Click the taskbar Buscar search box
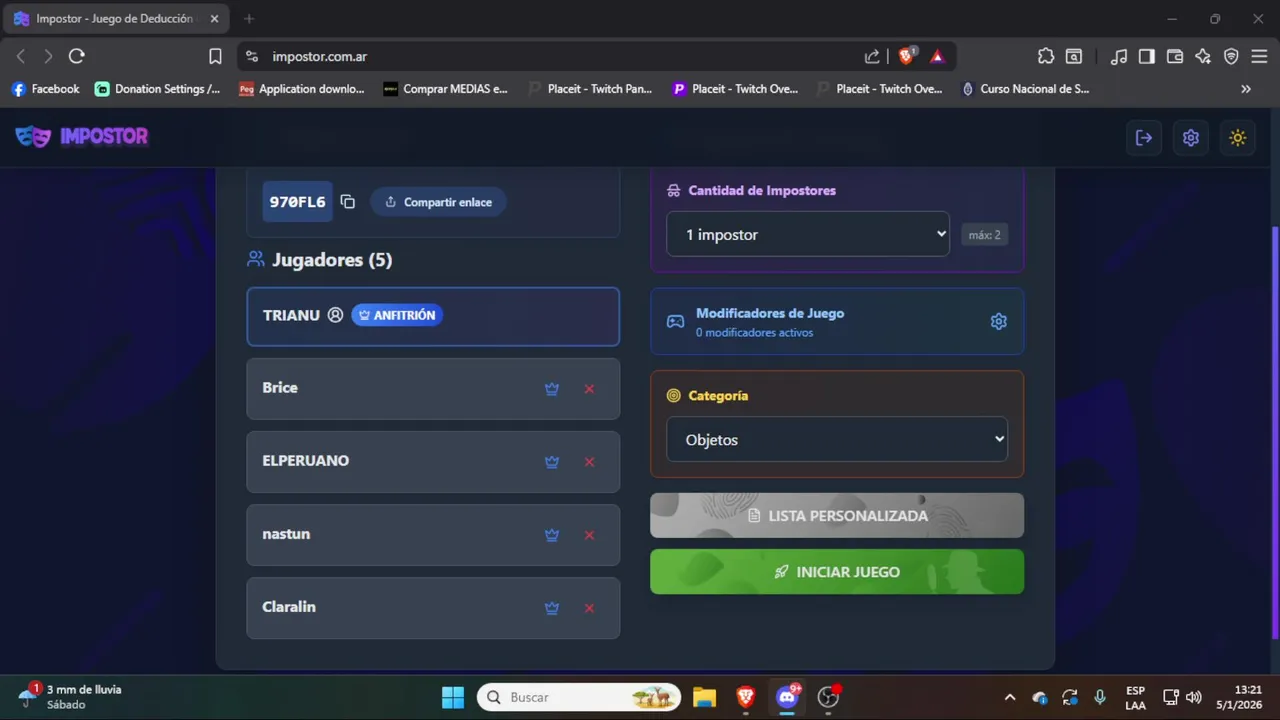The height and width of the screenshot is (720, 1280). (579, 697)
